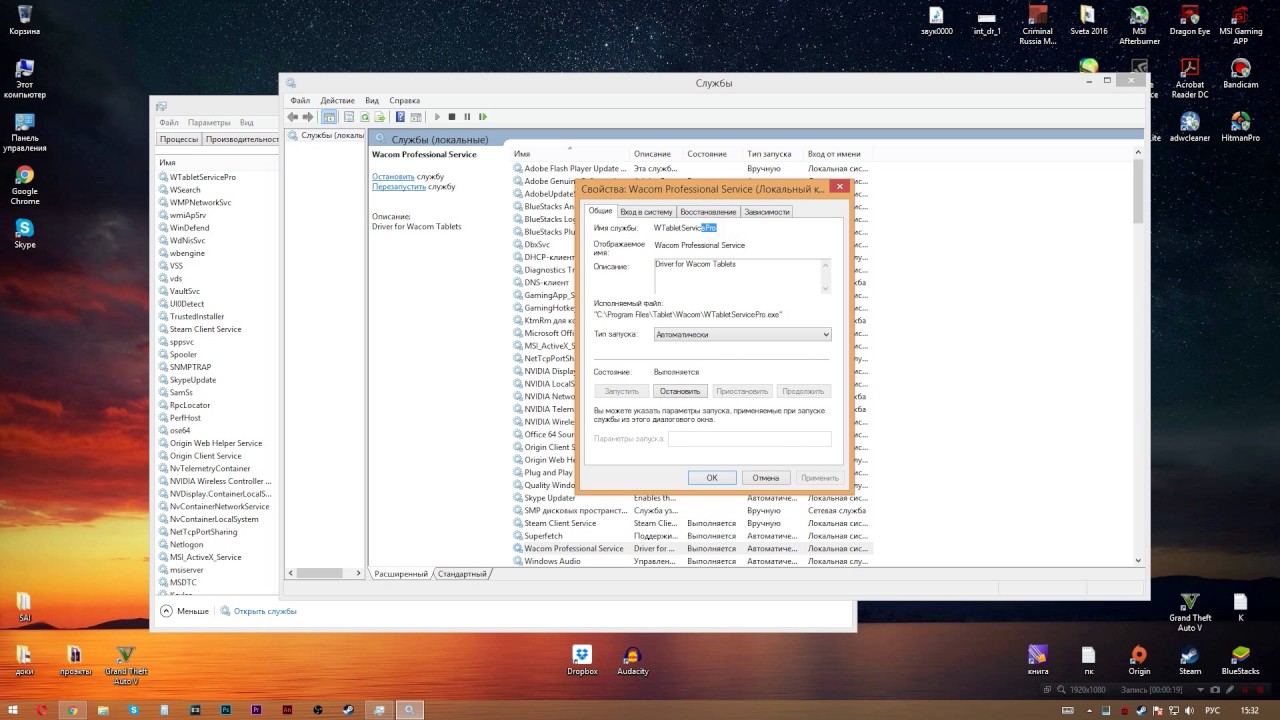The height and width of the screenshot is (720, 1280).
Task: Click the description text box in dialog
Action: (x=742, y=276)
